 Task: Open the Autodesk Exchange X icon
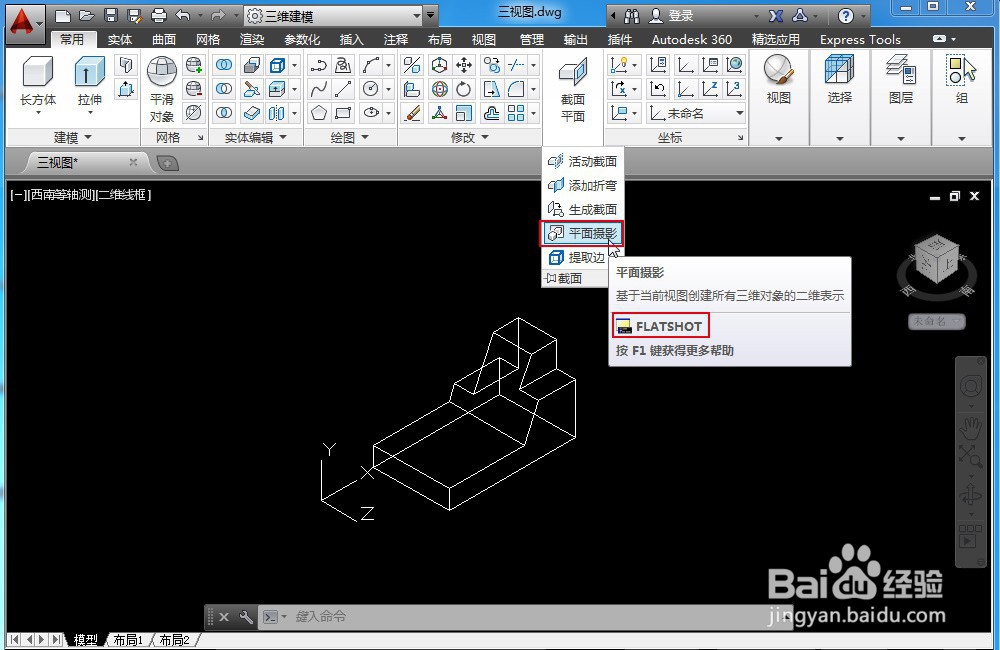tap(776, 16)
